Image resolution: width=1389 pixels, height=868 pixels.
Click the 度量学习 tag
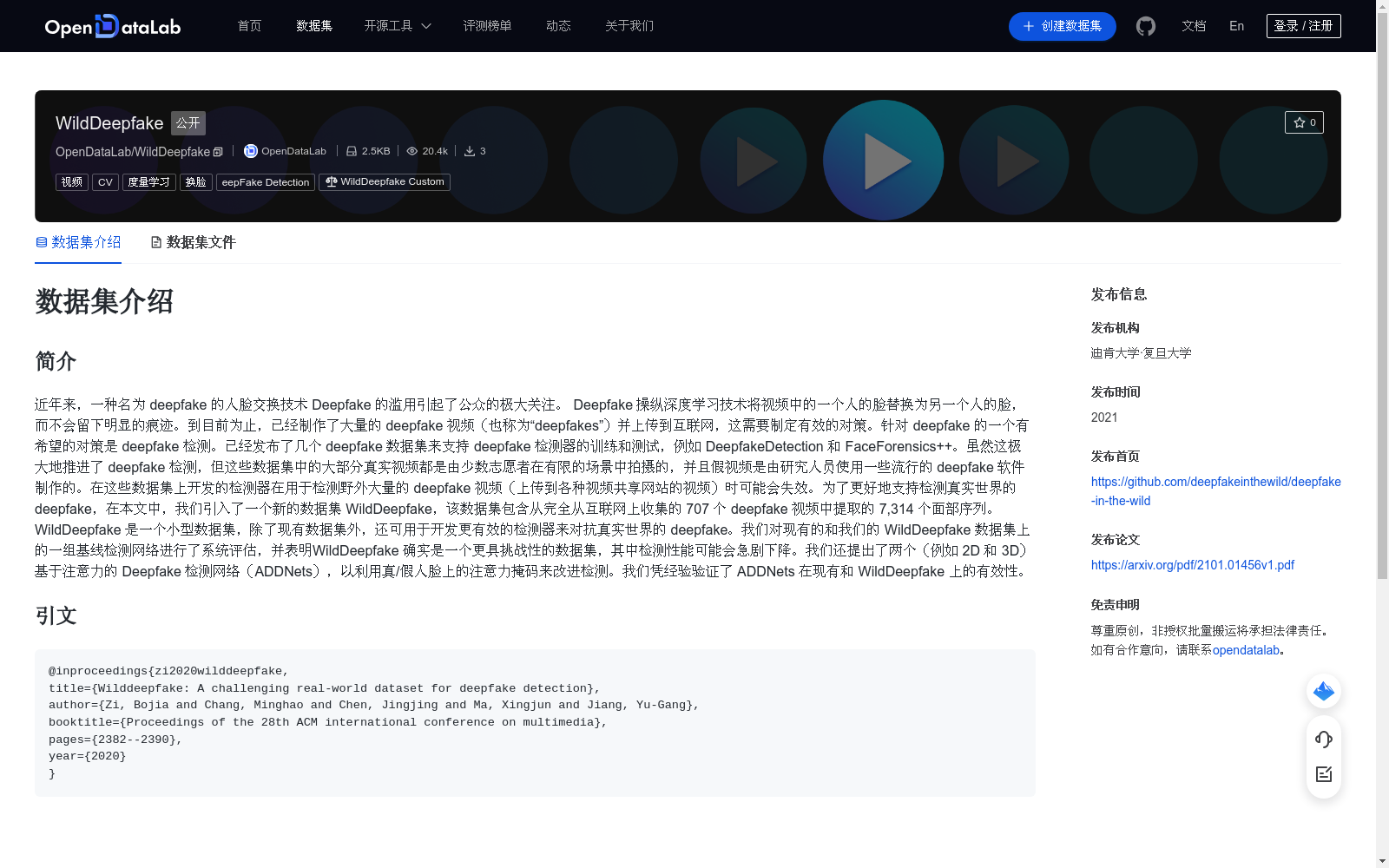(x=149, y=182)
